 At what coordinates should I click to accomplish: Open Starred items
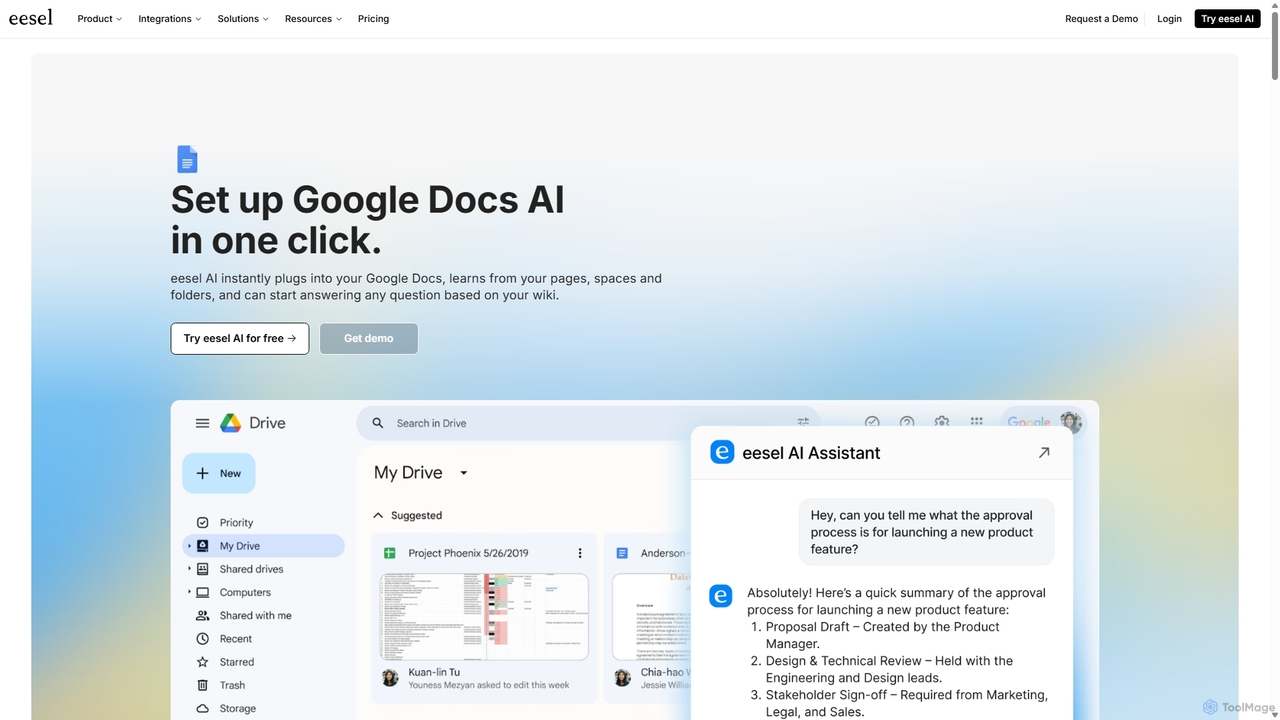[x=237, y=662]
